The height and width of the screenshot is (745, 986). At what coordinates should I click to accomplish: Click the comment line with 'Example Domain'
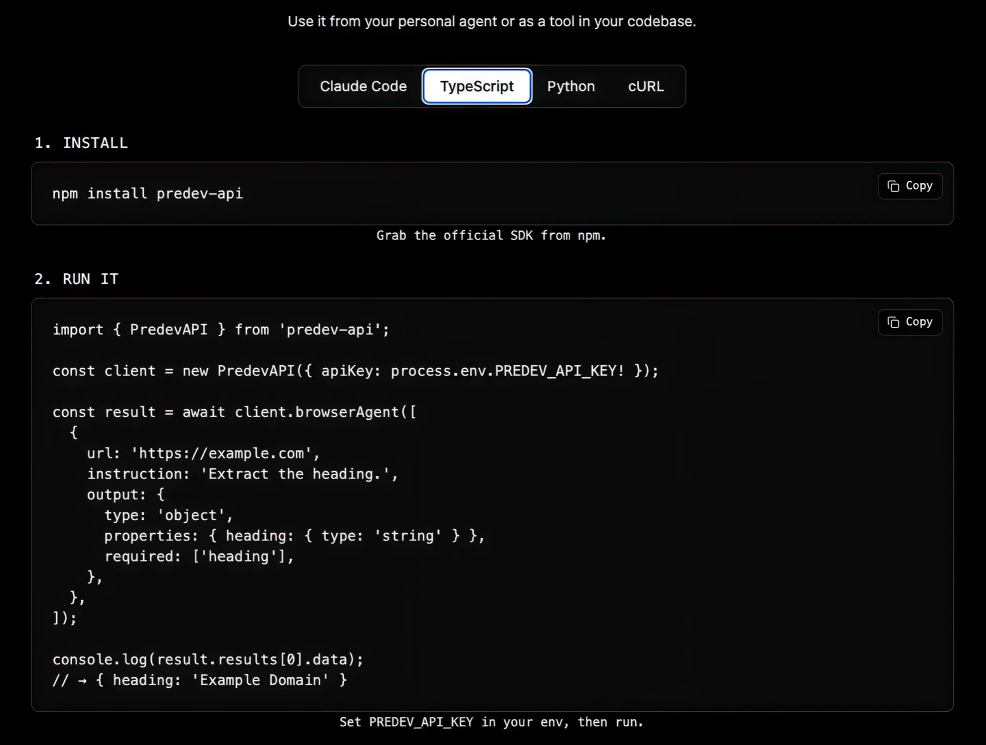(199, 680)
